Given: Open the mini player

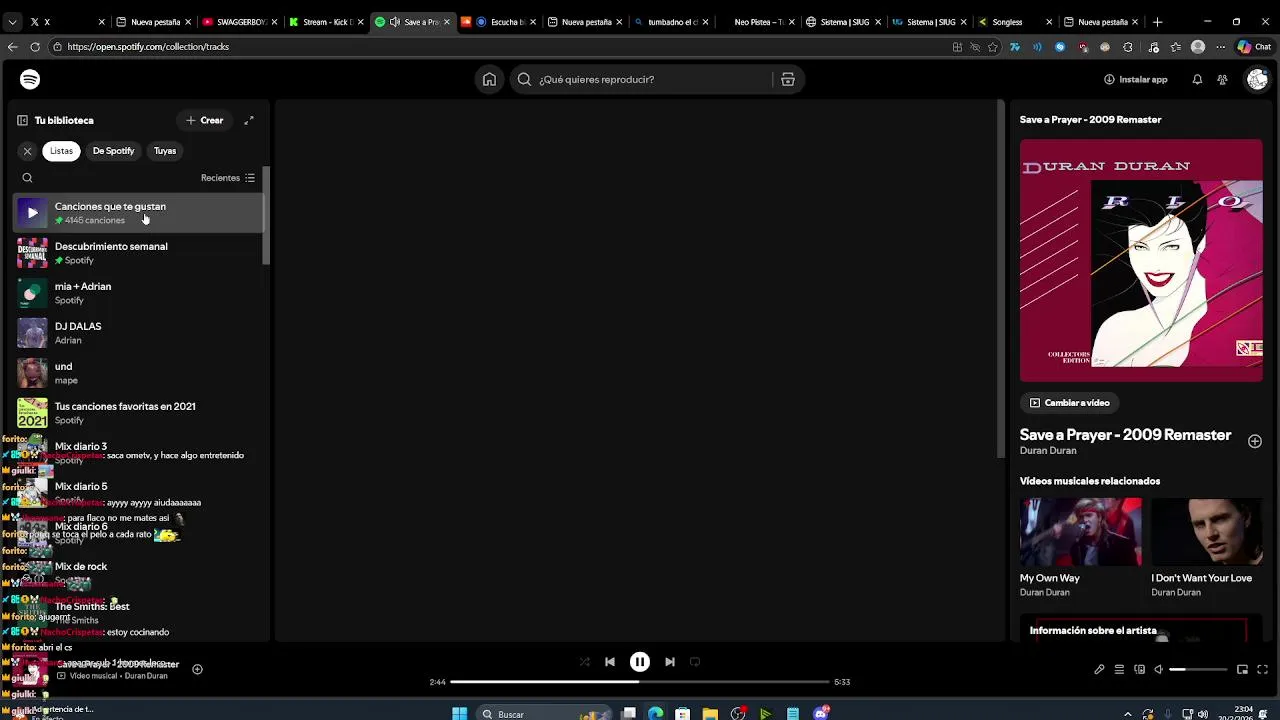Looking at the screenshot, I should pyautogui.click(x=1242, y=670).
